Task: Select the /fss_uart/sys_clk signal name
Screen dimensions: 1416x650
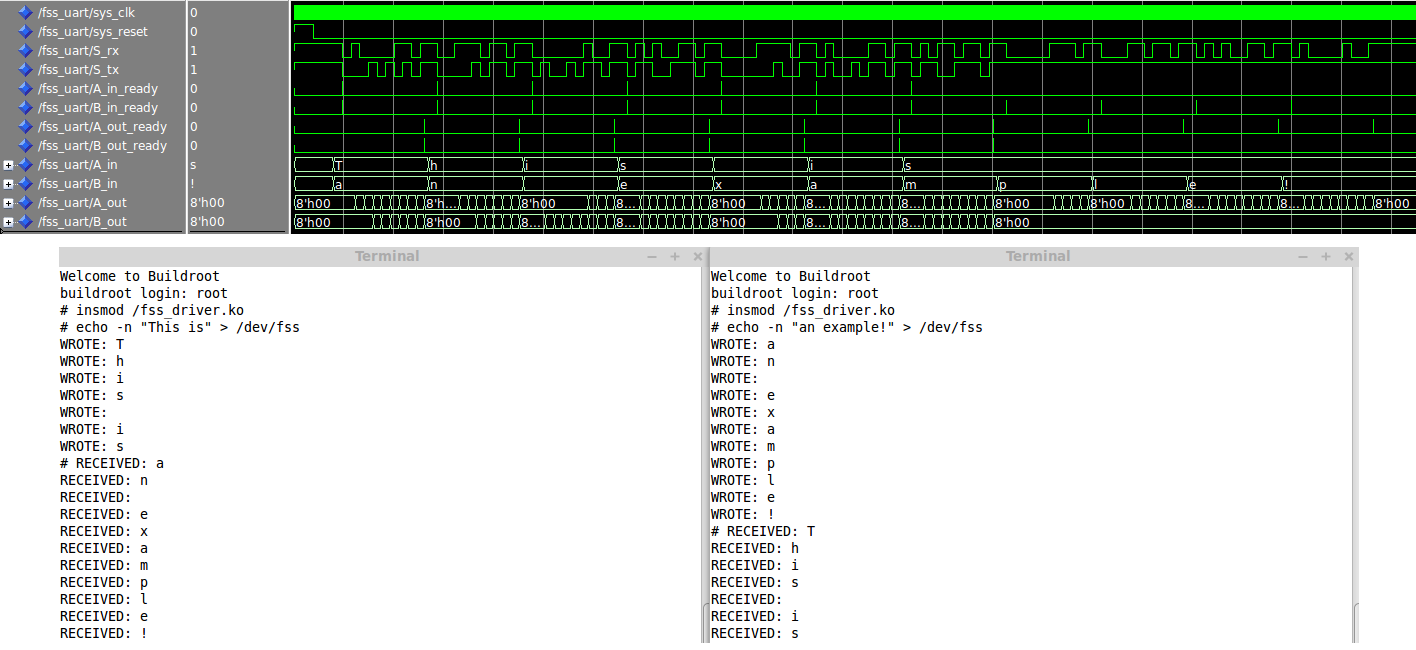Action: (86, 13)
